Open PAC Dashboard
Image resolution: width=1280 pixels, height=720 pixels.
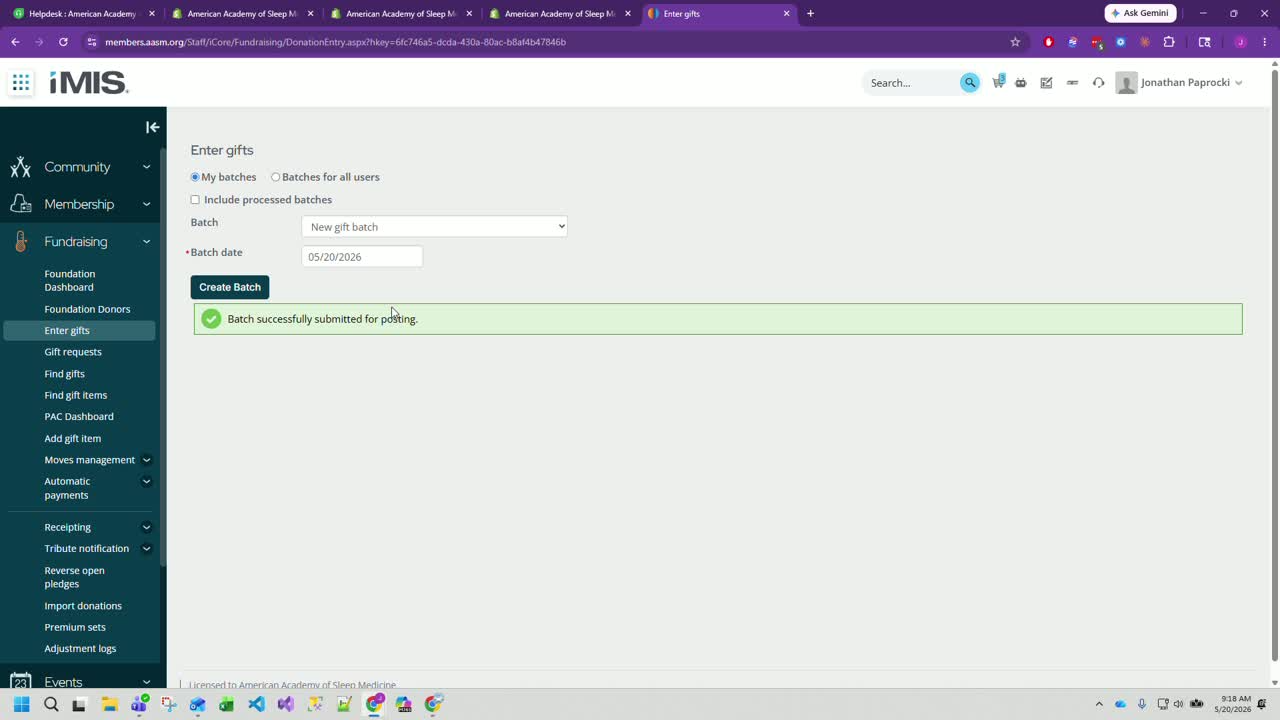point(79,417)
